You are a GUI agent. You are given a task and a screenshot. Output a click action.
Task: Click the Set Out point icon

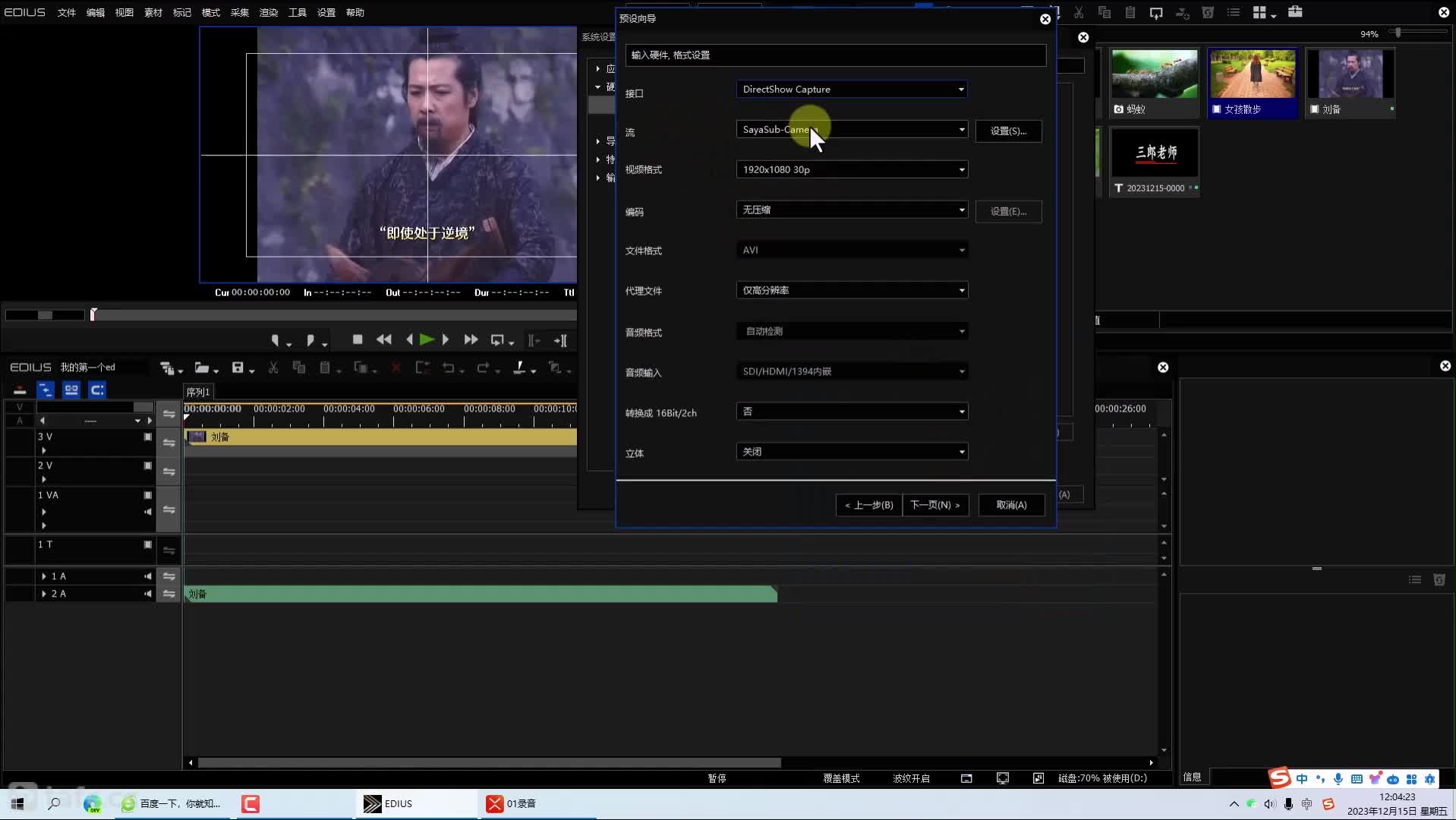(310, 340)
